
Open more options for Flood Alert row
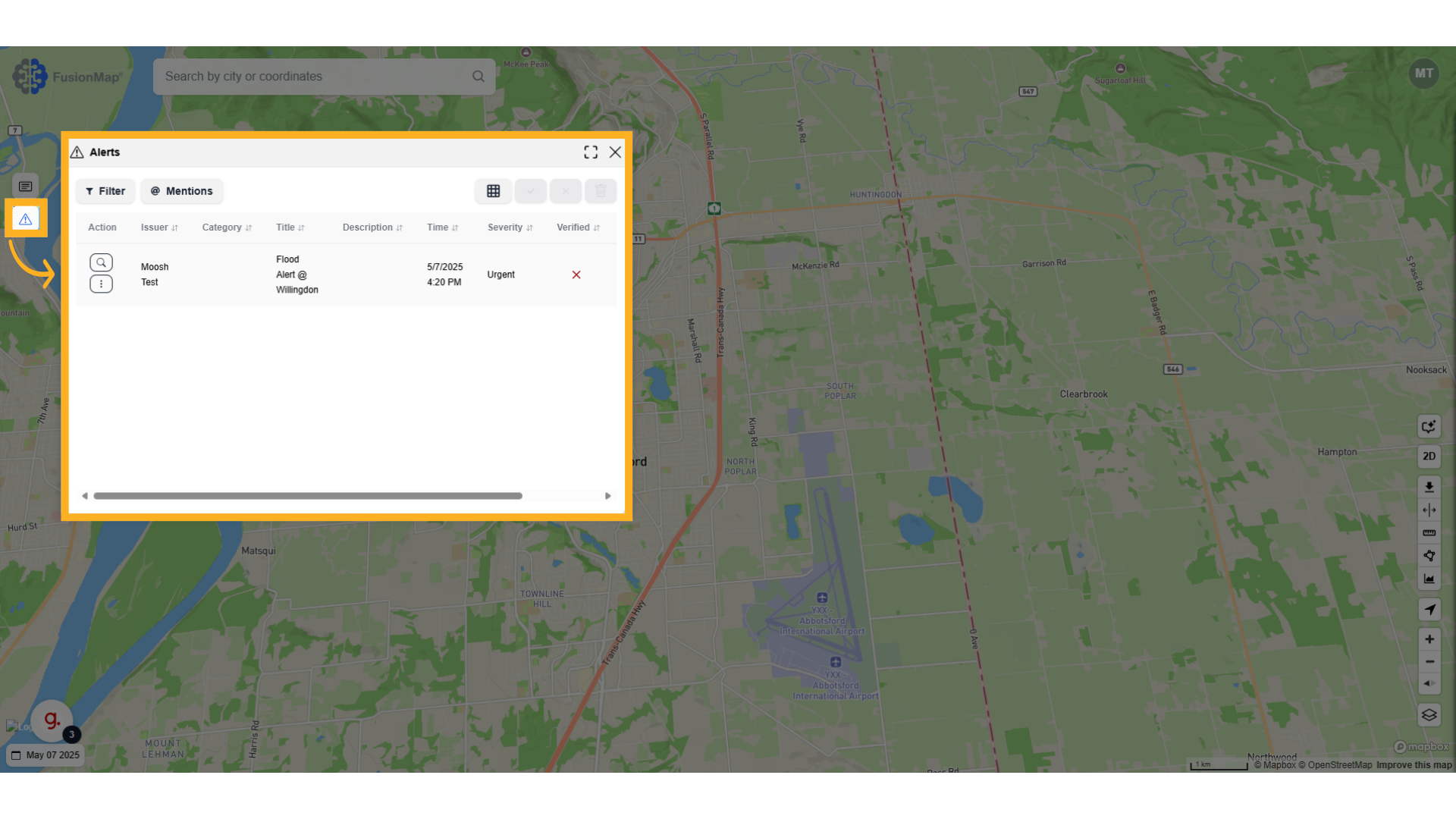point(101,284)
